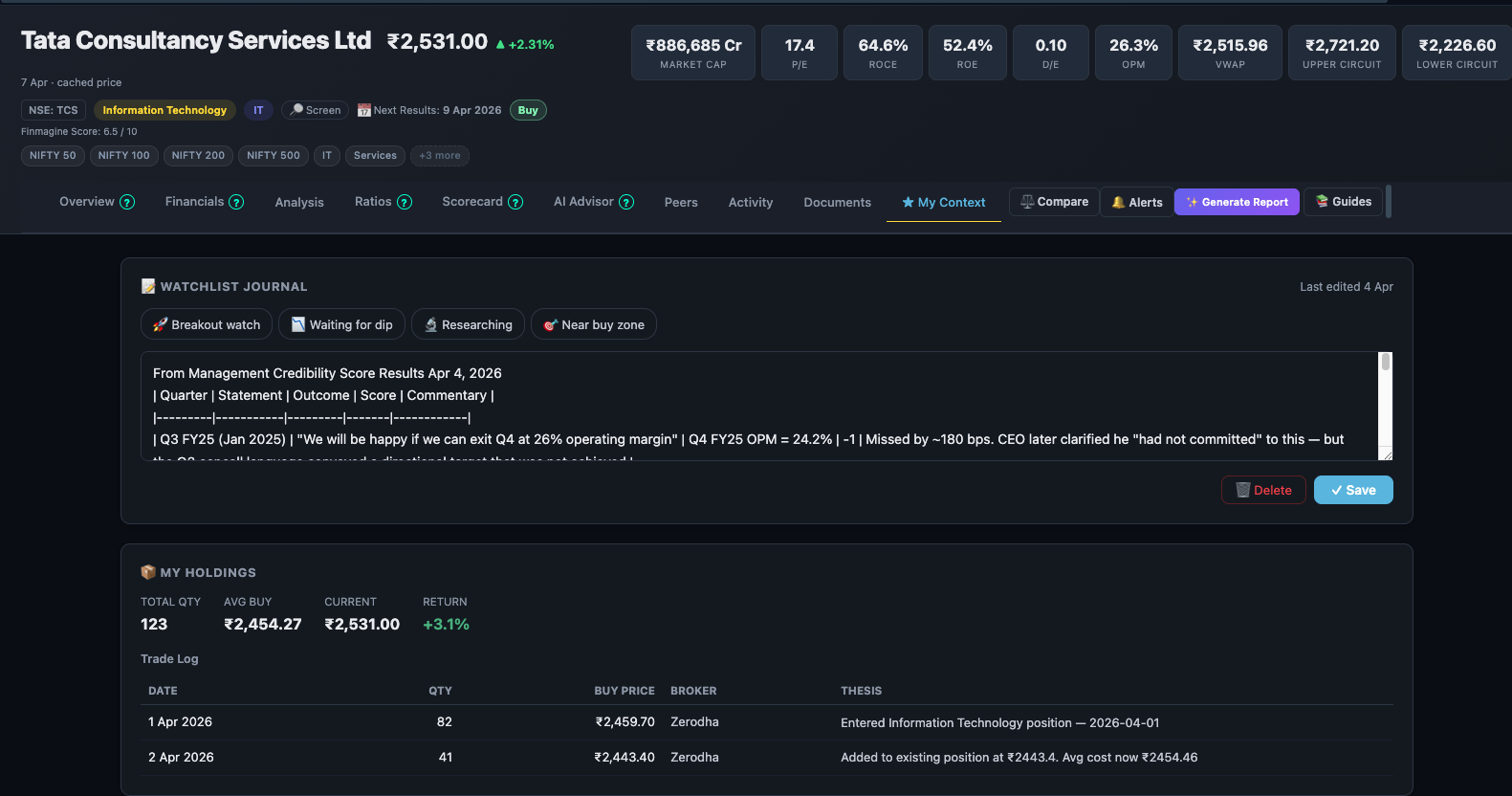Click the Compare button

pos(1054,202)
